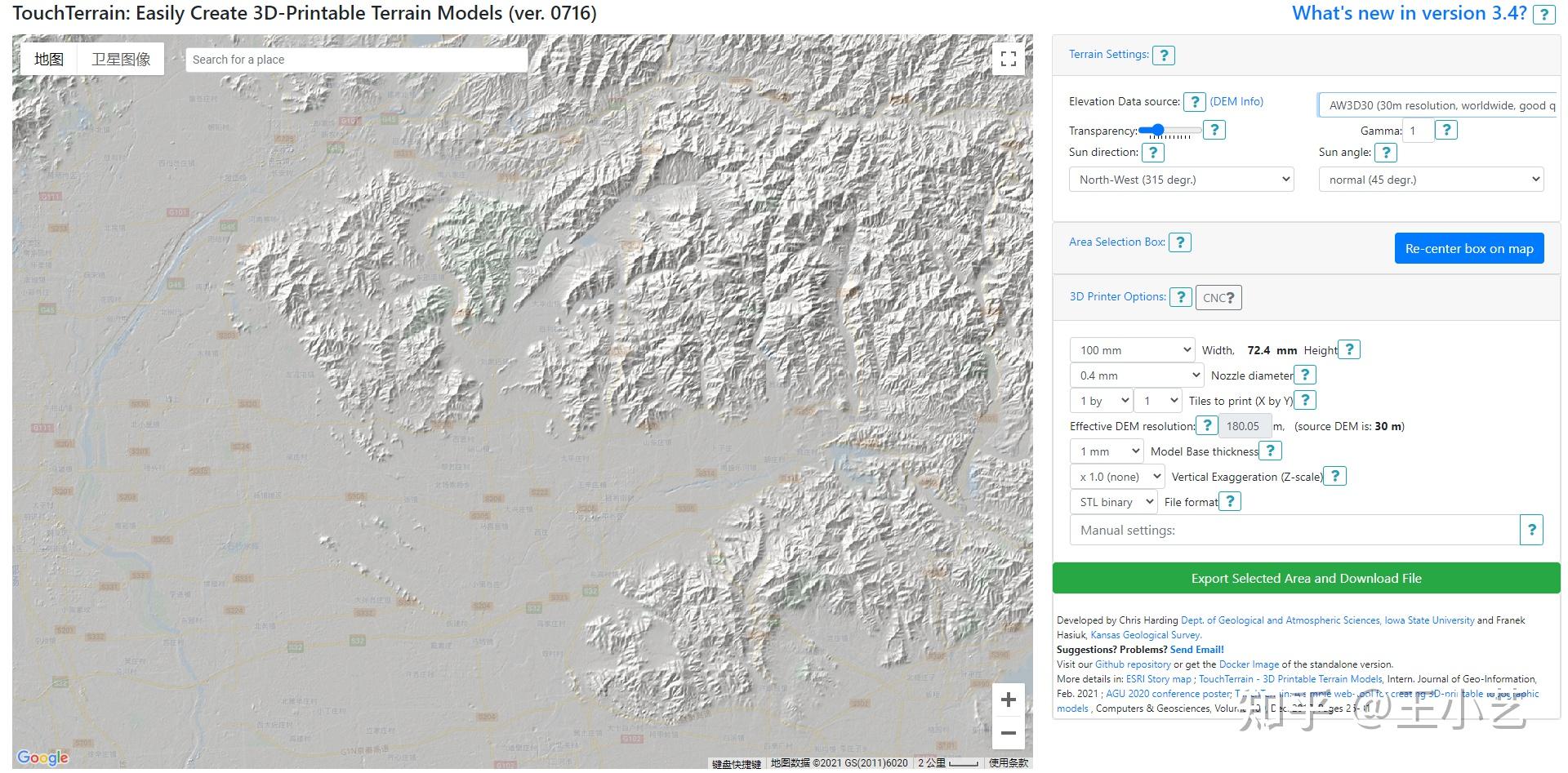Viewport: 1568px width, 773px height.
Task: Zoom in on the map
Action: pyautogui.click(x=1008, y=700)
